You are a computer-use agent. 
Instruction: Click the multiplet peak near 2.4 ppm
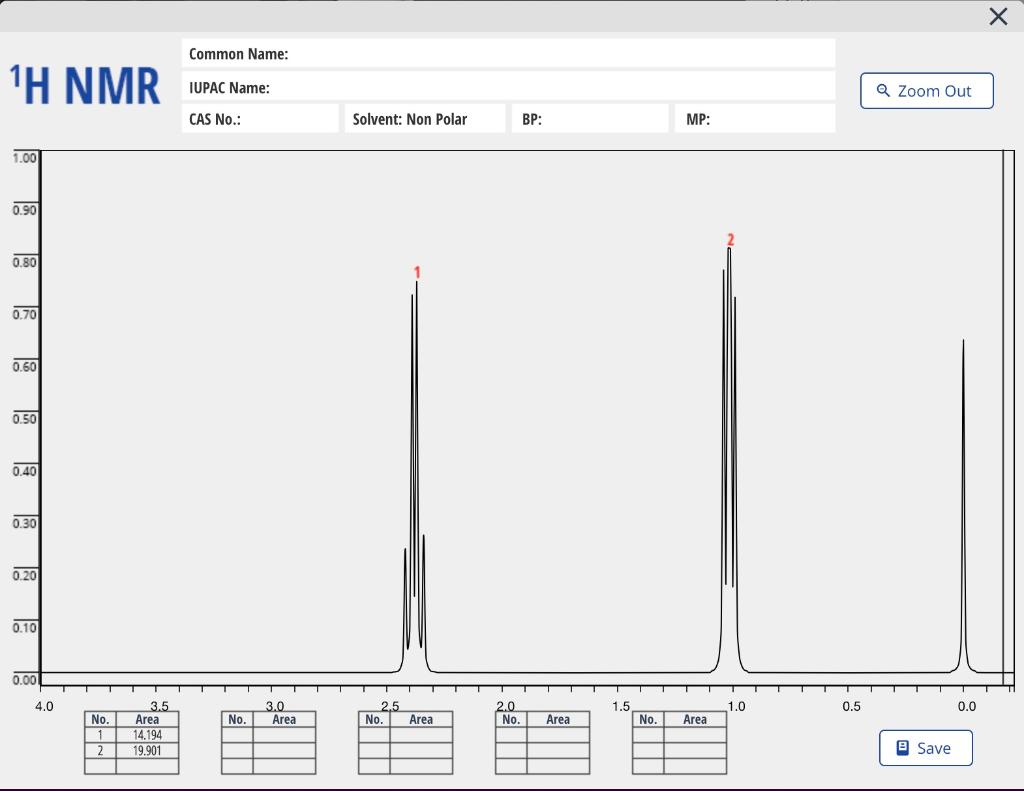pyautogui.click(x=415, y=450)
